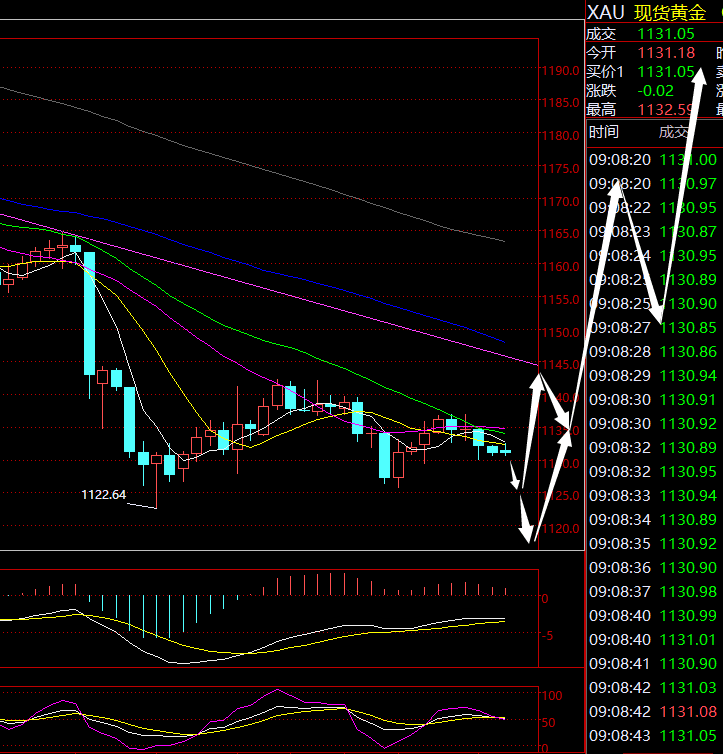Click the 1122.64 low price annotation
Image resolution: width=723 pixels, height=754 pixels.
pos(104,494)
